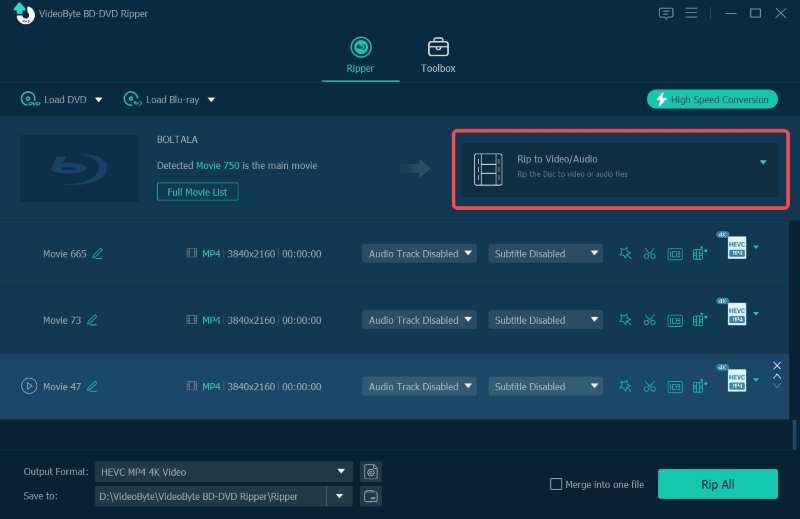Click the effect star icon for Movie 73
This screenshot has width=800, height=519.
coord(625,320)
